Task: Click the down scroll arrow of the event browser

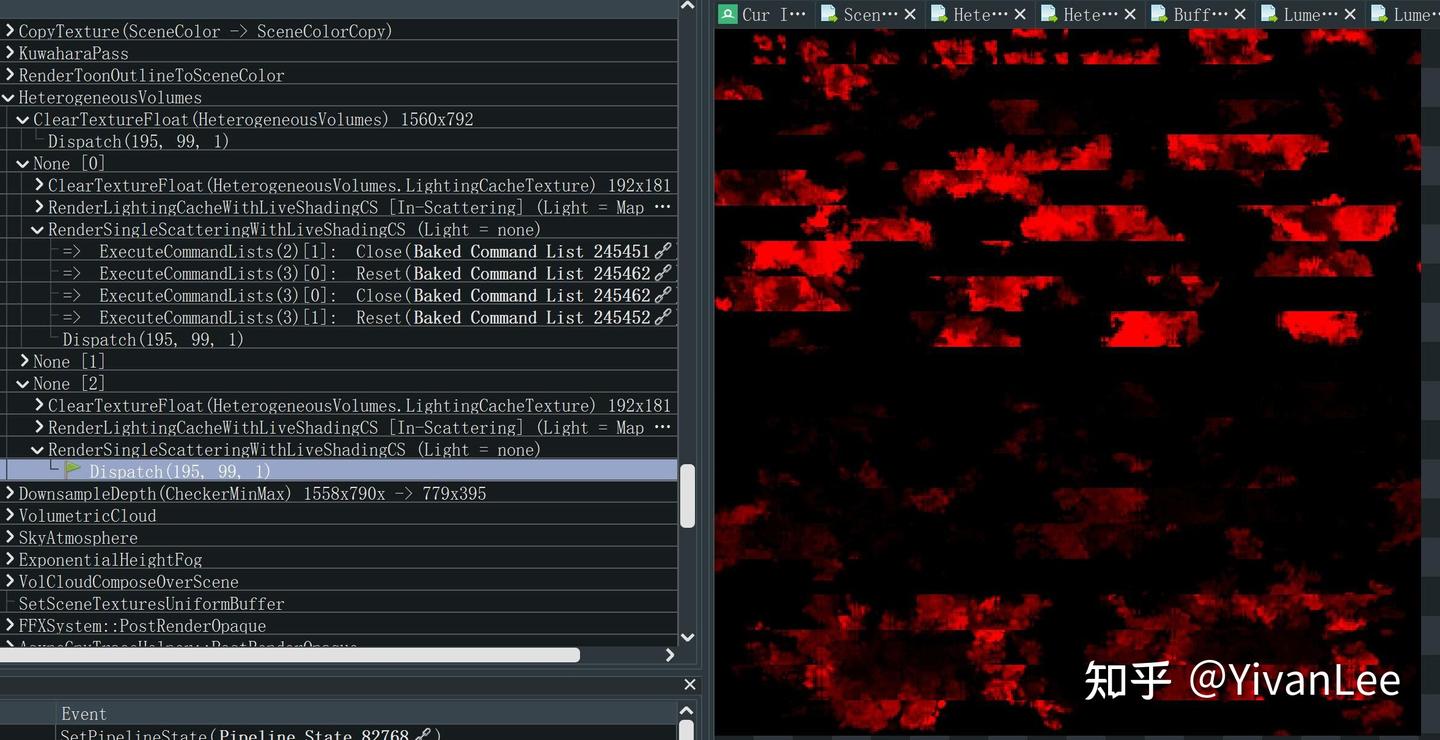Action: tap(687, 637)
